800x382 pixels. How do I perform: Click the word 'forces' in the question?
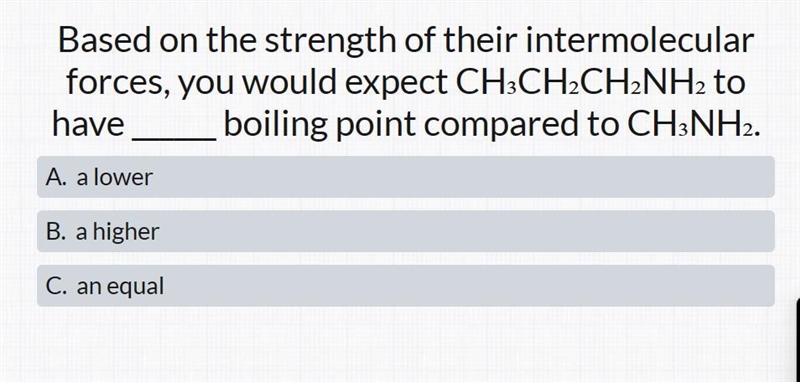click(x=117, y=84)
